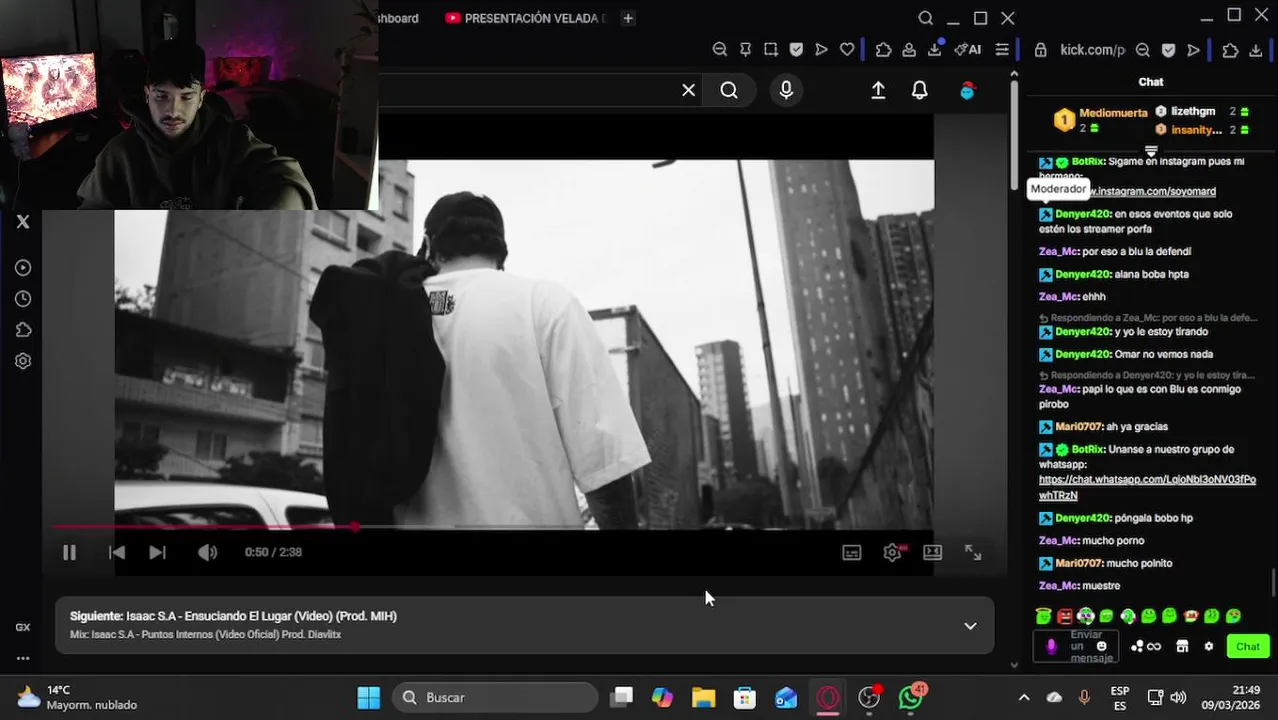
Task: Open extensions puzzle icon in main window
Action: point(883,50)
